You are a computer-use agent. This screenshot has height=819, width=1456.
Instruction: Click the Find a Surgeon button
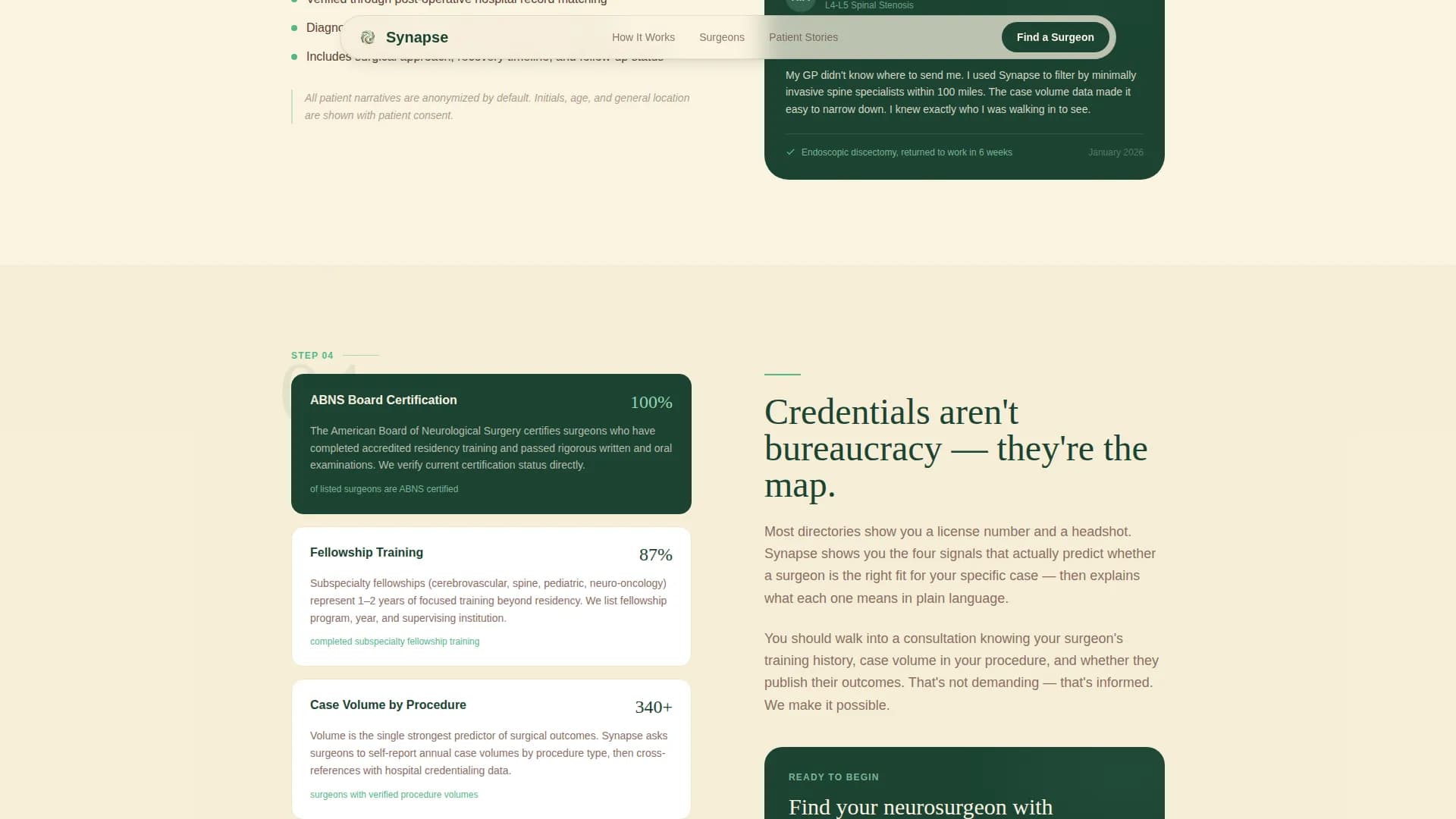1055,37
